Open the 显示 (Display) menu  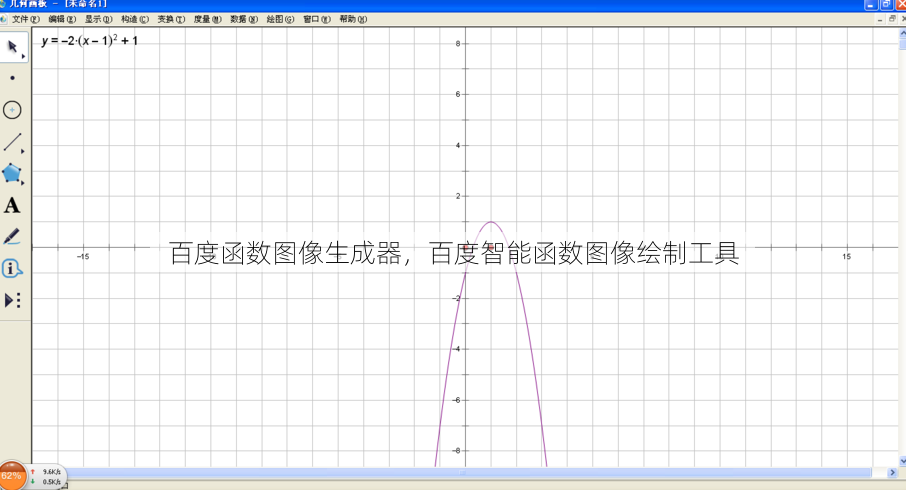click(x=98, y=19)
